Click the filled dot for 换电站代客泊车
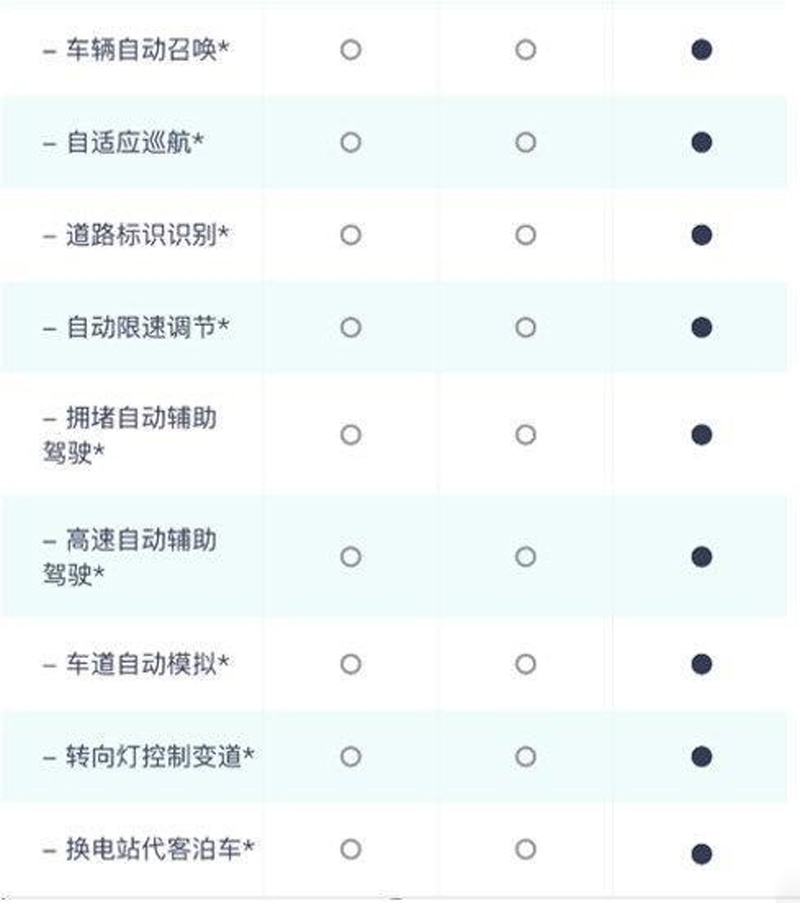This screenshot has width=800, height=903. pyautogui.click(x=701, y=854)
